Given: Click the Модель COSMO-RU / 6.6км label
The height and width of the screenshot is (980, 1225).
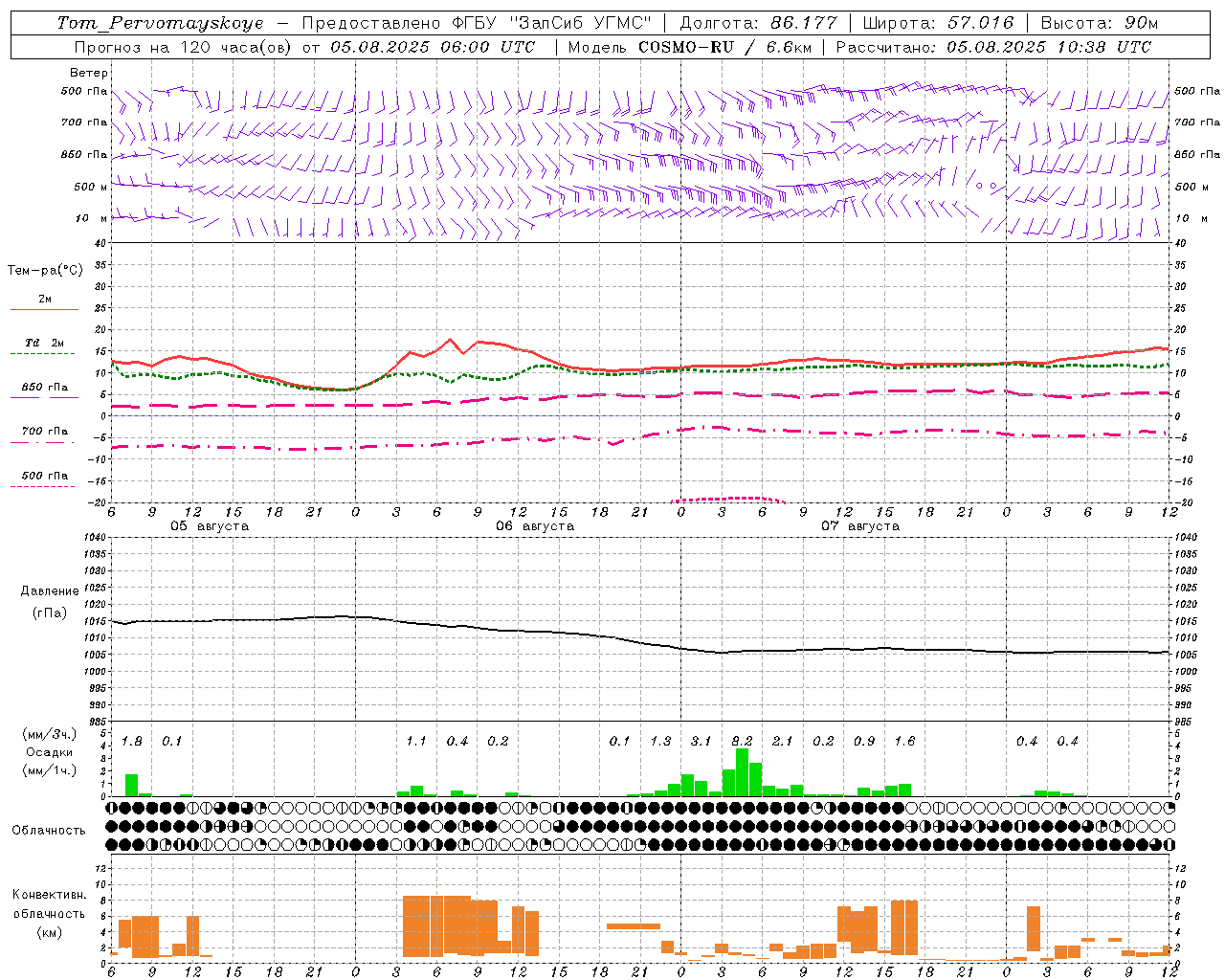Looking at the screenshot, I should (689, 47).
